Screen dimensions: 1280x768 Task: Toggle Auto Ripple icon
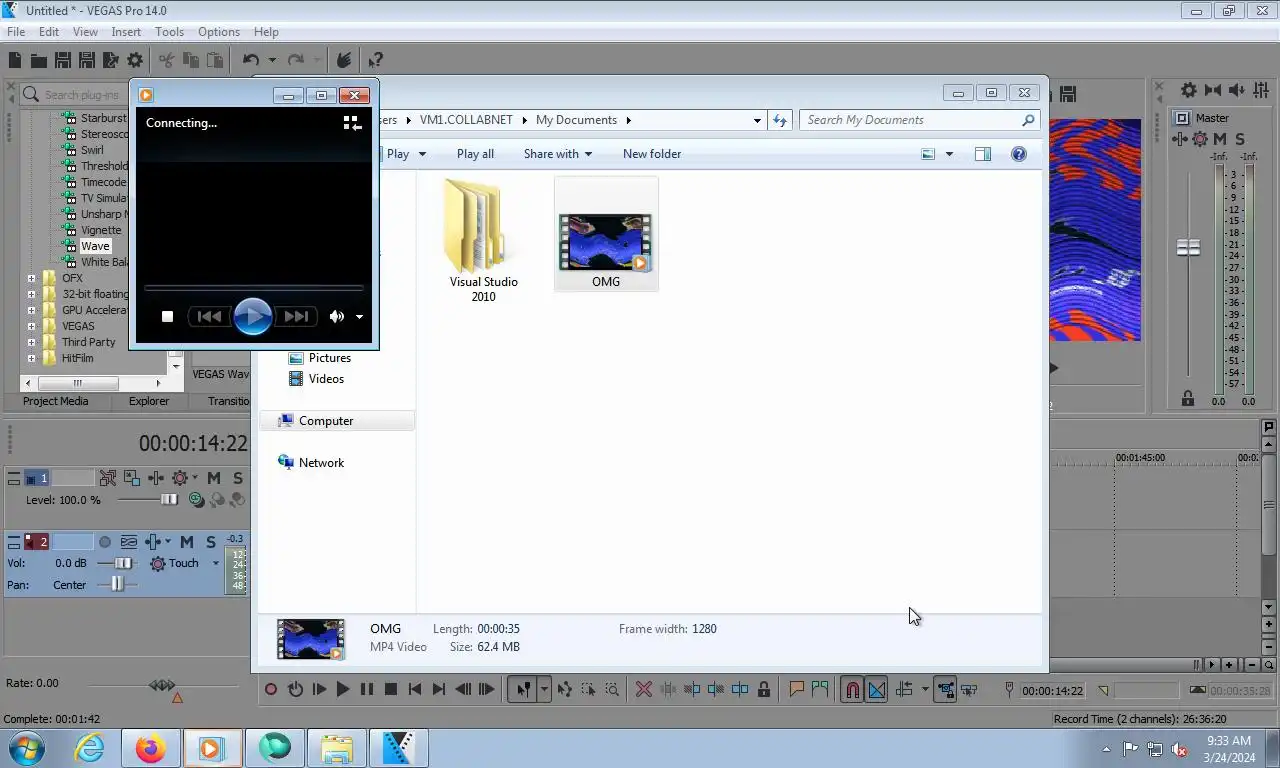[905, 689]
